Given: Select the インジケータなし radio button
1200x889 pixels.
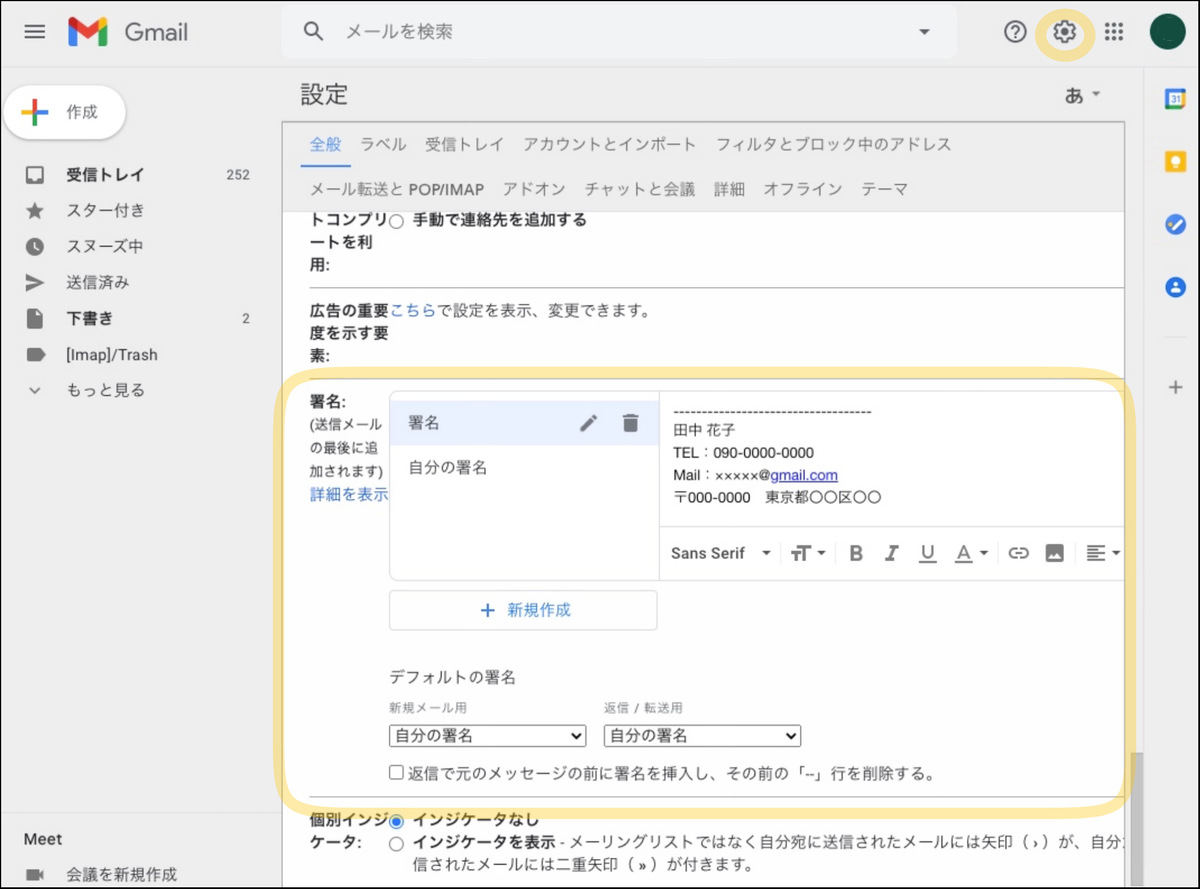Looking at the screenshot, I should (397, 821).
